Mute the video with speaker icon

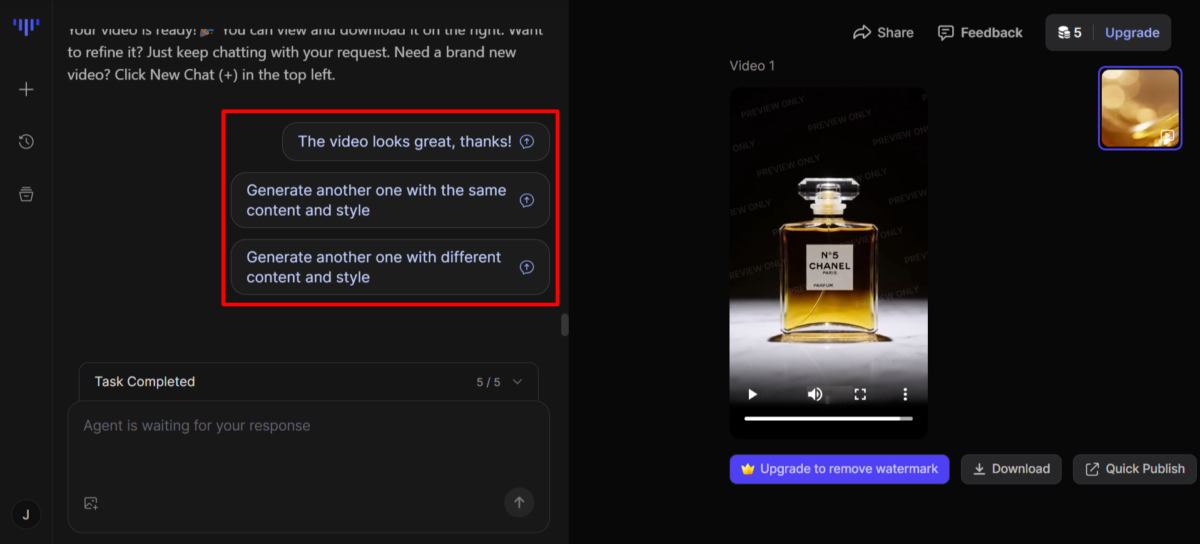click(815, 394)
